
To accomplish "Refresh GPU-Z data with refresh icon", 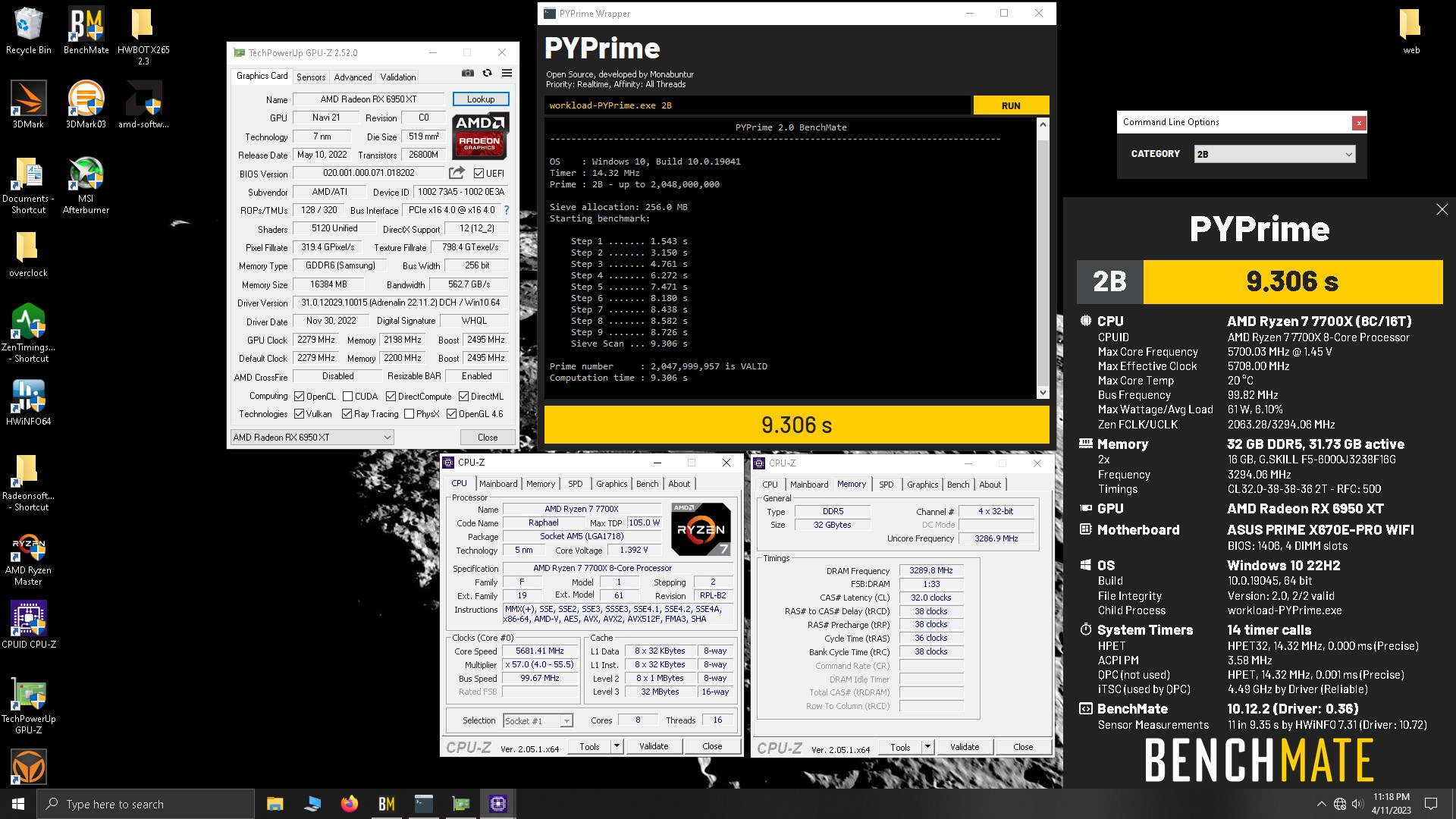I will (x=488, y=74).
